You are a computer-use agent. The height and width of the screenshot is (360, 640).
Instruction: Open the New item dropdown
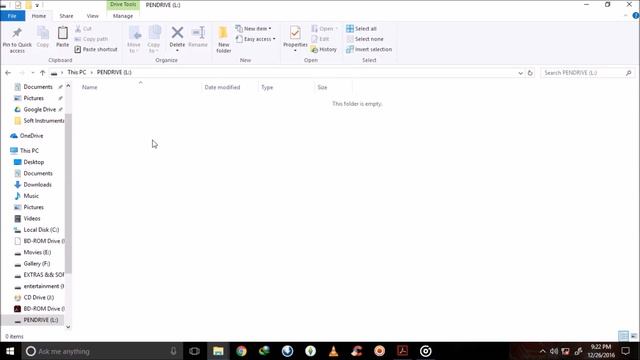coord(253,29)
